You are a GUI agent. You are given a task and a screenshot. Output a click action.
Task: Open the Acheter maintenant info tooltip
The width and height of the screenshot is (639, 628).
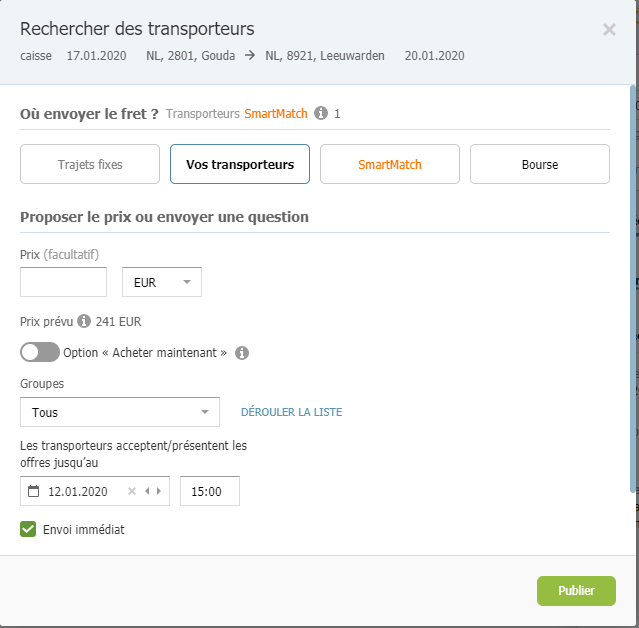point(242,353)
